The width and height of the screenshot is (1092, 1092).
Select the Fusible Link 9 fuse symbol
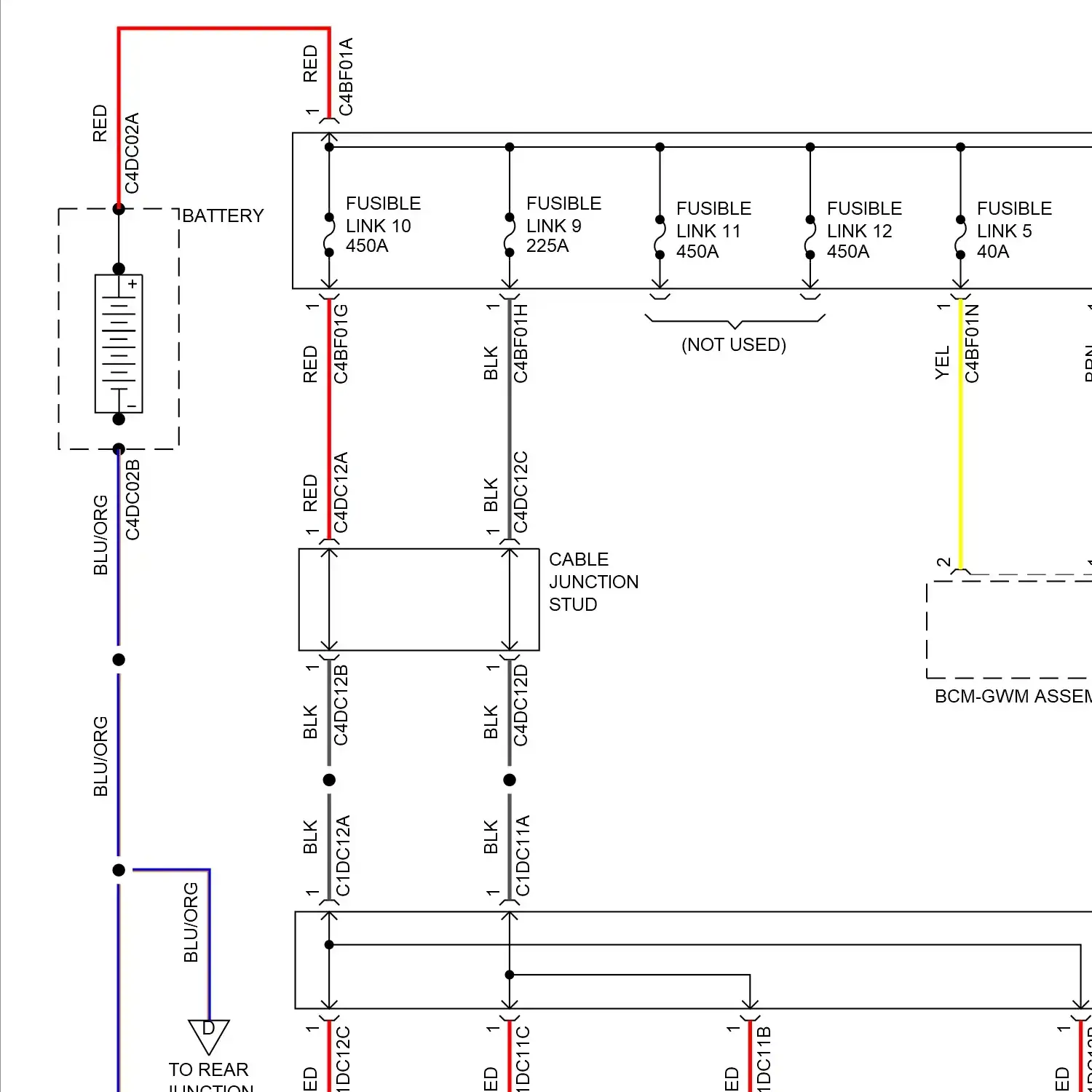(510, 234)
